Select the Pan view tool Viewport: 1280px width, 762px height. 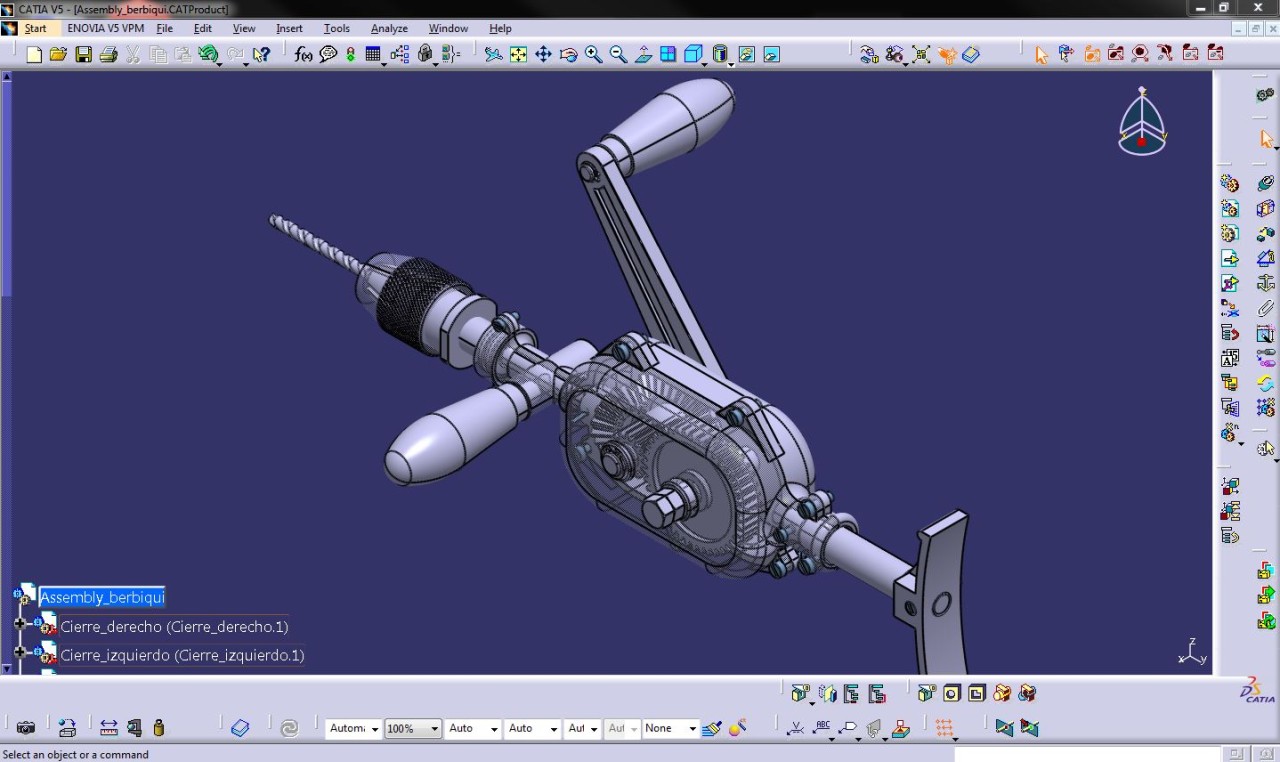click(x=543, y=54)
